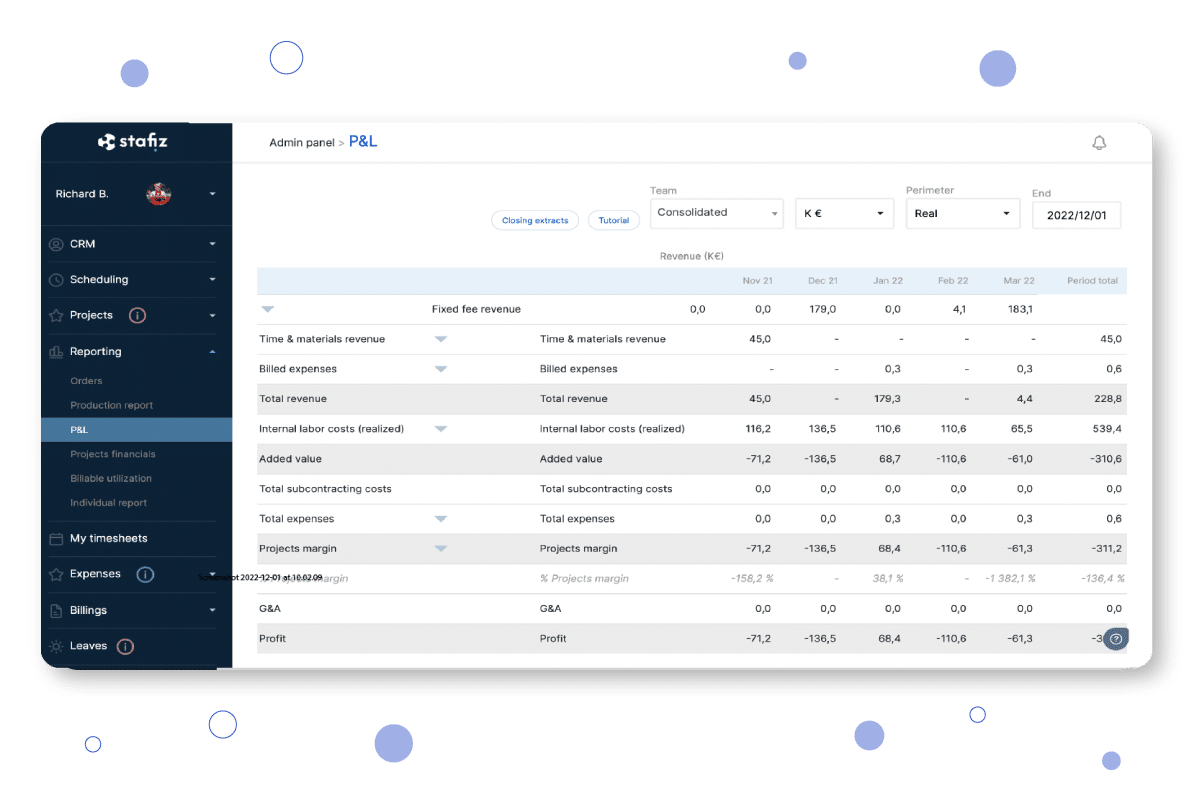This screenshot has height=800, width=1200.
Task: Open the Perimeter Real dropdown
Action: (x=961, y=212)
